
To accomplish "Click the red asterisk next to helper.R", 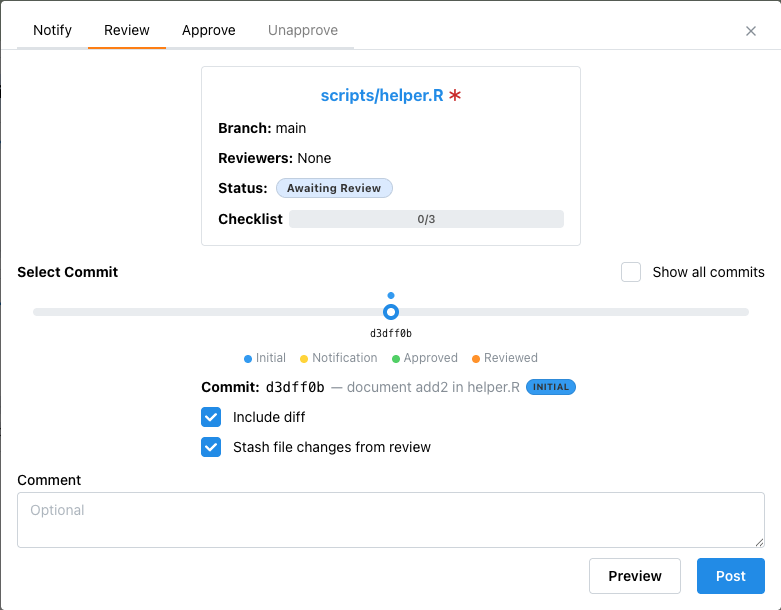I will tap(455, 96).
